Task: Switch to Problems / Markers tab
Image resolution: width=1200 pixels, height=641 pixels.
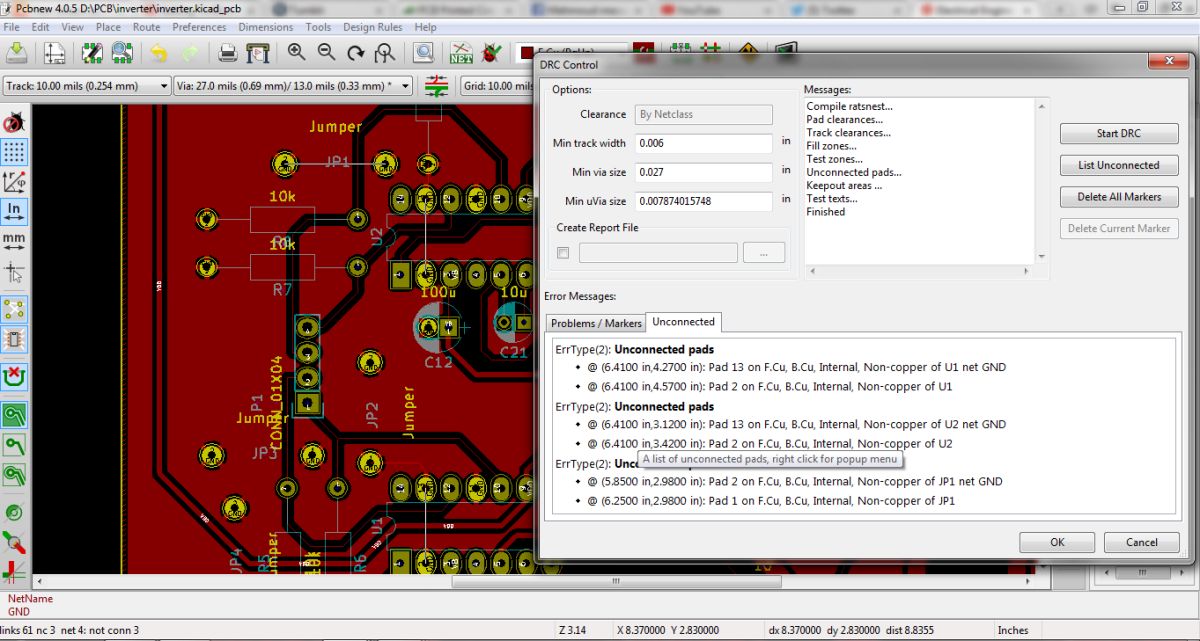Action: [x=596, y=323]
